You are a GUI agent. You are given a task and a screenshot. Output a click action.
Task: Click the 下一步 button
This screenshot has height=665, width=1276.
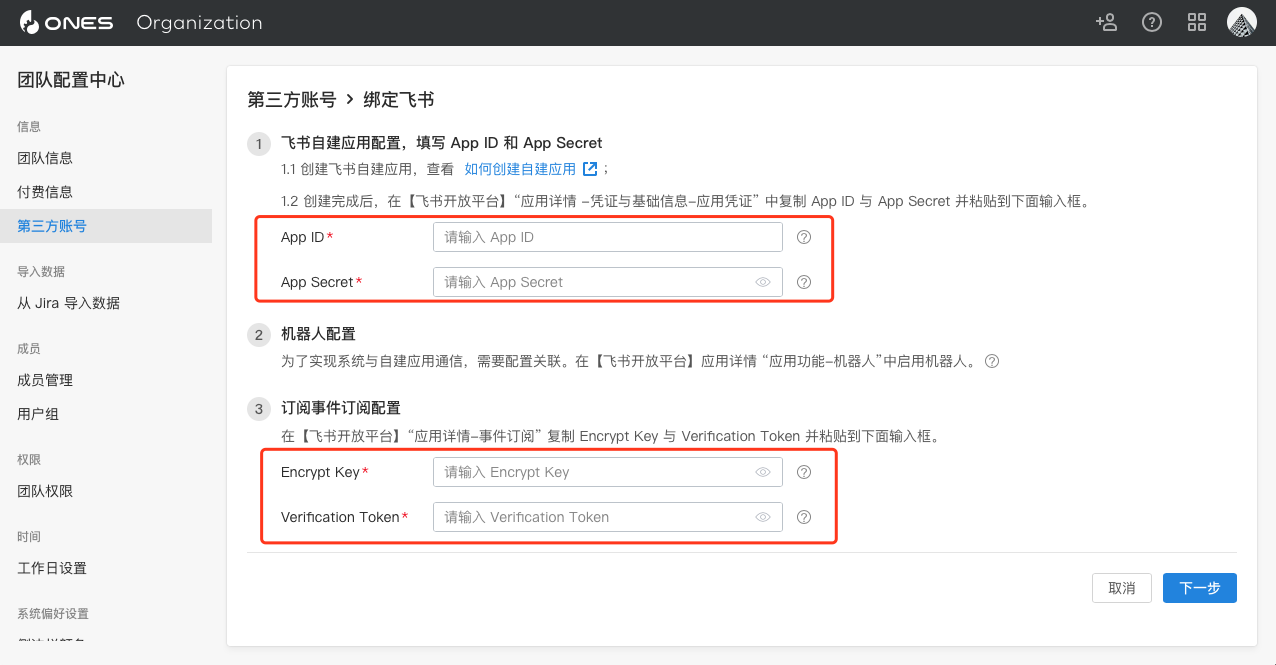pos(1200,588)
